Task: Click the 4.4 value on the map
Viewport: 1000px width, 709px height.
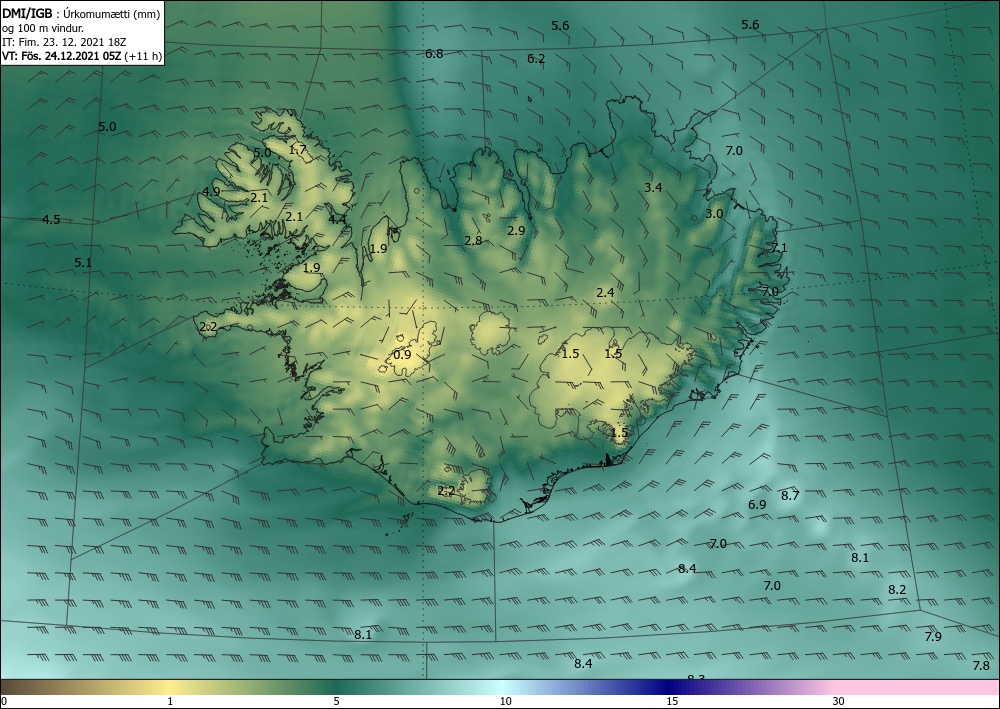Action: click(x=337, y=219)
